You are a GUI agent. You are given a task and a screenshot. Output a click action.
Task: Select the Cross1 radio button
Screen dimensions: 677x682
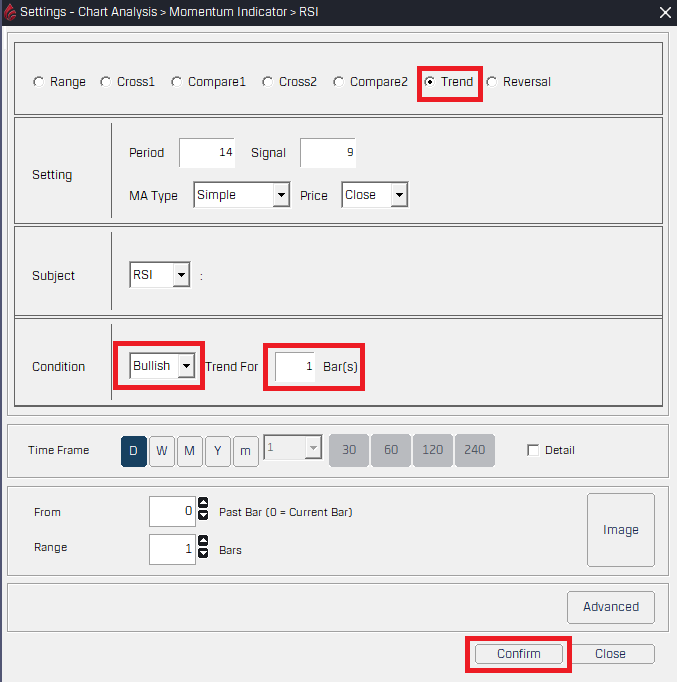[106, 82]
